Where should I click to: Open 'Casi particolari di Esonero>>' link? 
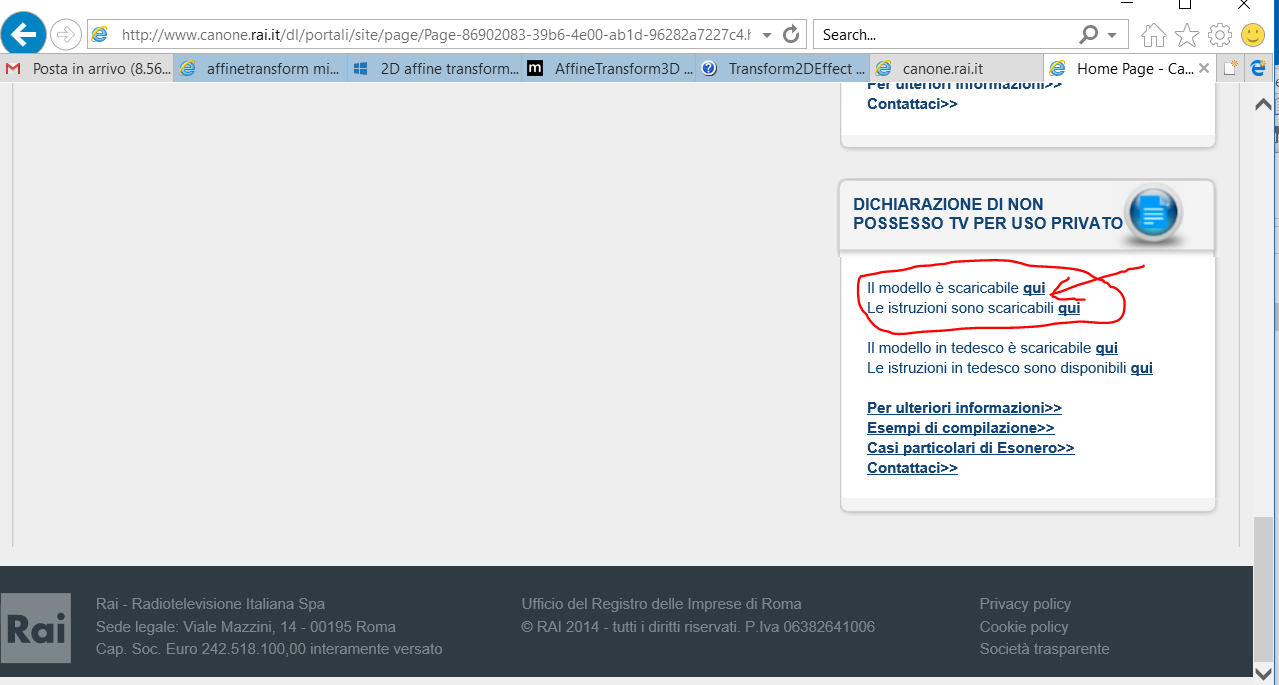point(970,448)
